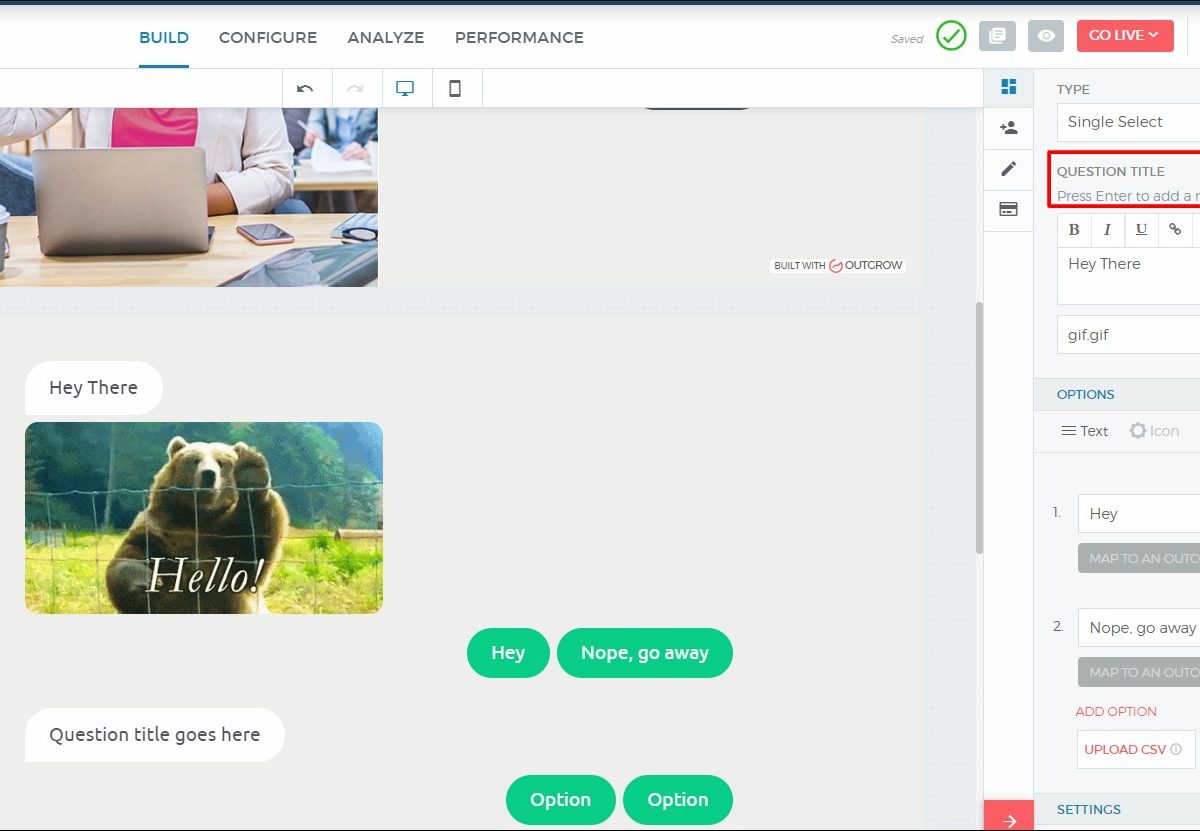Toggle underline formatting button
The width and height of the screenshot is (1200, 831).
(1141, 230)
